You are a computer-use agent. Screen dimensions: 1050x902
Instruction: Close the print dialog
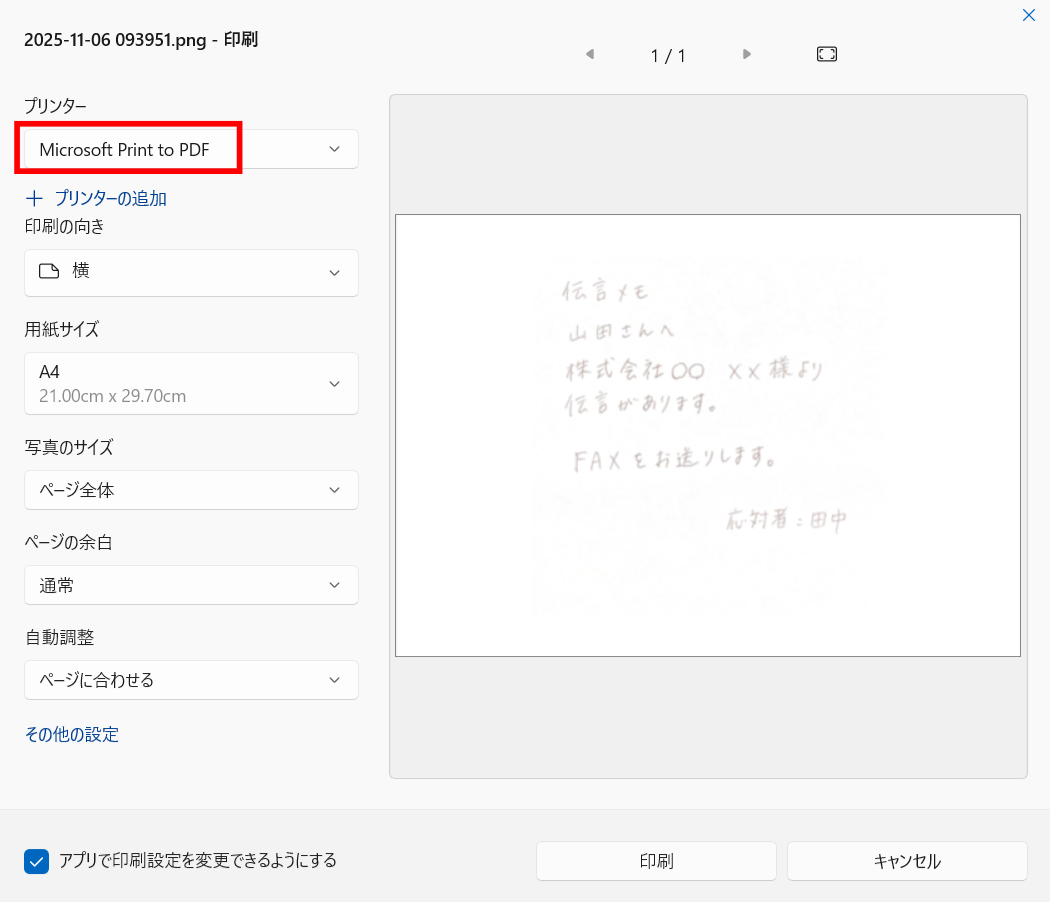1029,15
